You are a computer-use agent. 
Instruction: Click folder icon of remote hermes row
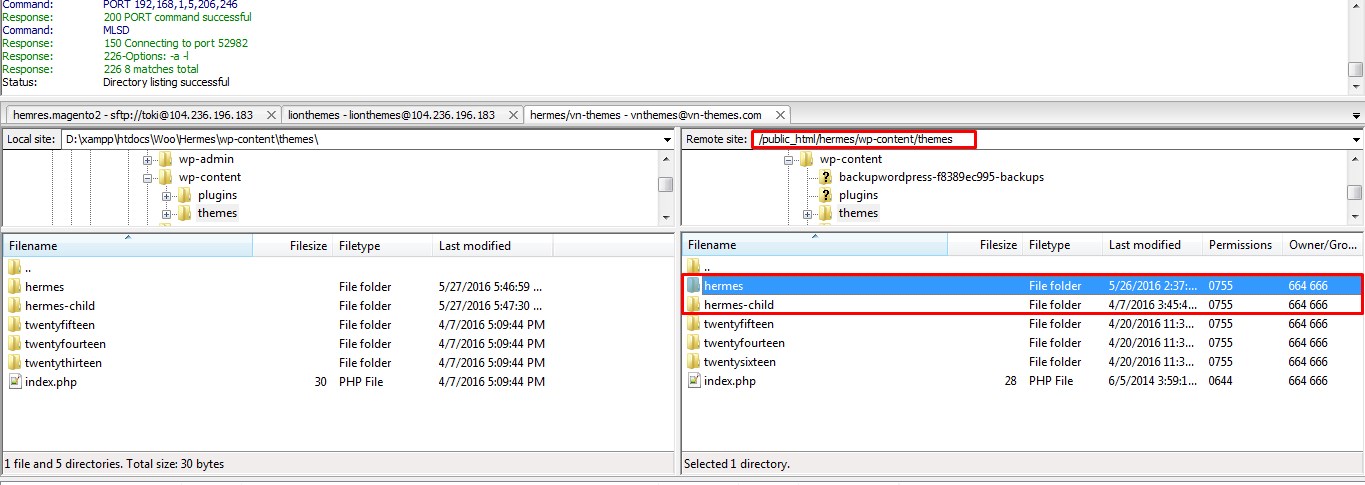pyautogui.click(x=693, y=286)
